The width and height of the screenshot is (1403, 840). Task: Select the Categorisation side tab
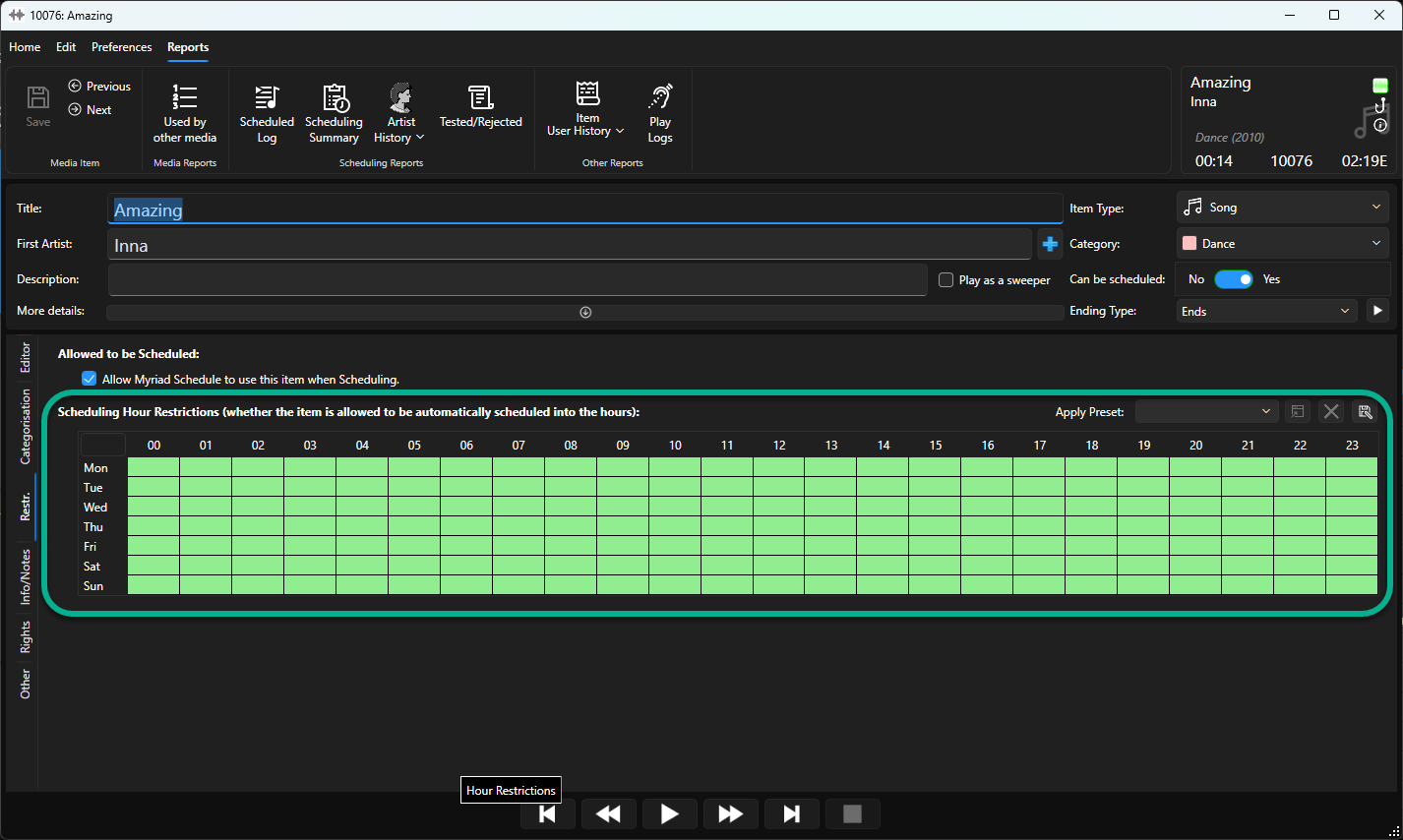(x=26, y=426)
